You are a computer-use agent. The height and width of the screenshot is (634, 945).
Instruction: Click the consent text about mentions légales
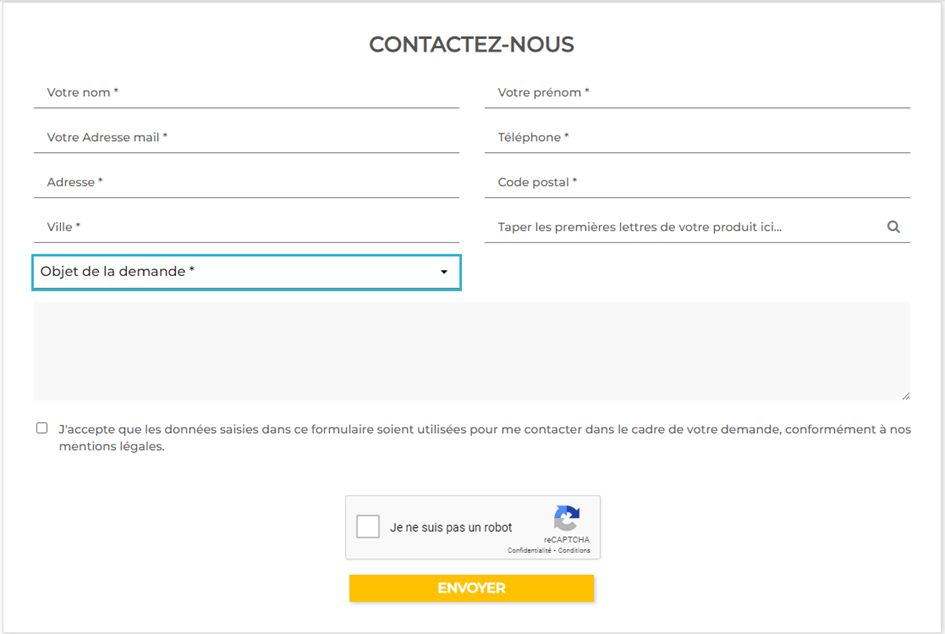point(485,438)
